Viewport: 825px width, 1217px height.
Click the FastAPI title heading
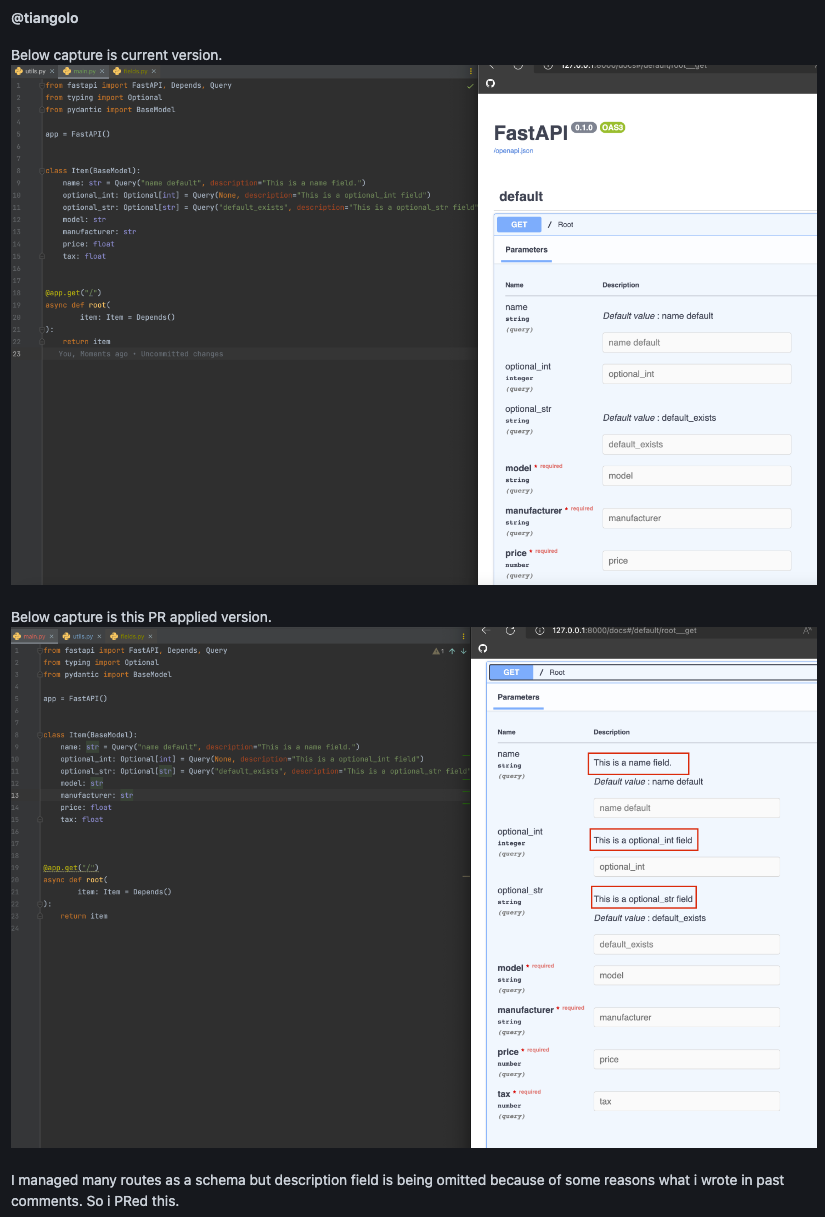coord(530,133)
